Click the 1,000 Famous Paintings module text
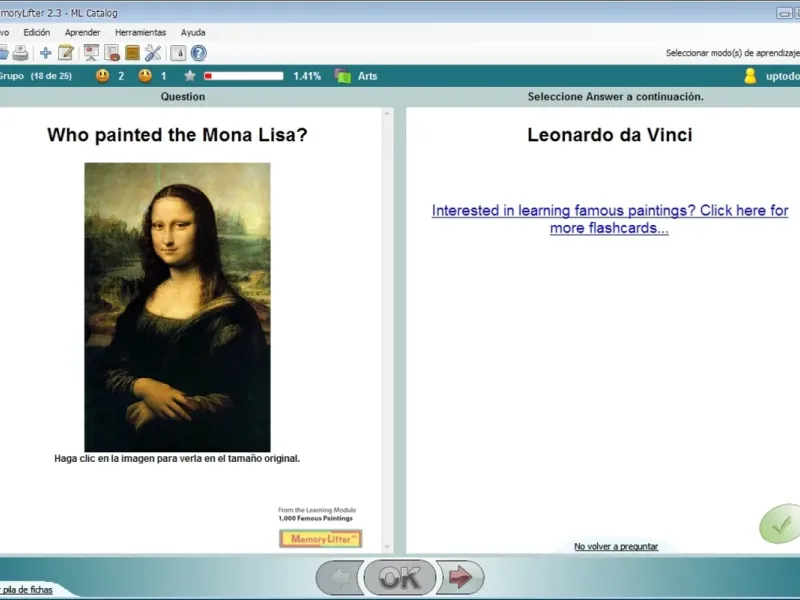 coord(315,518)
